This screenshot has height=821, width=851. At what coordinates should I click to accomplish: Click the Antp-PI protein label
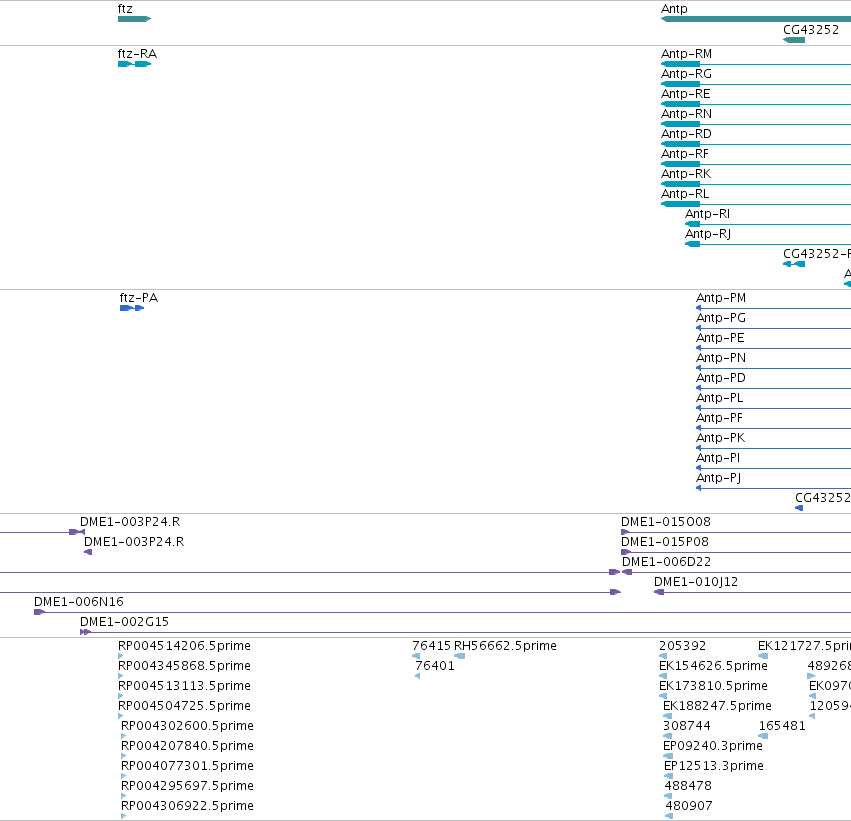coord(717,458)
